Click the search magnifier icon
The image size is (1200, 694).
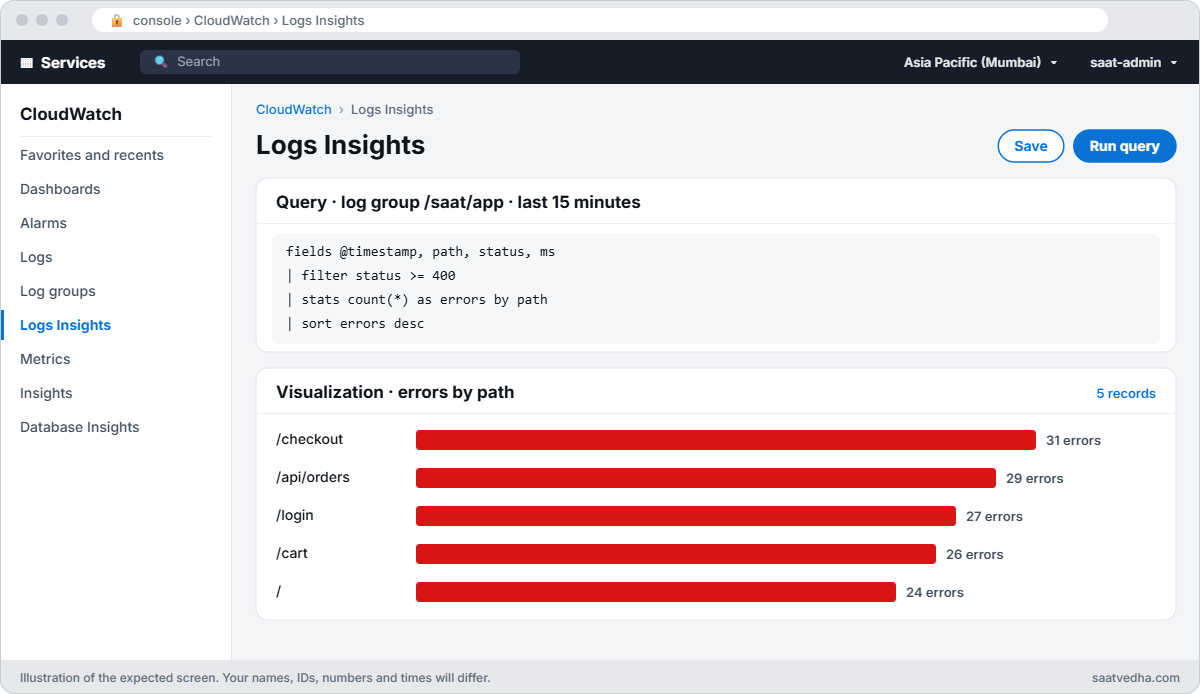click(x=161, y=62)
